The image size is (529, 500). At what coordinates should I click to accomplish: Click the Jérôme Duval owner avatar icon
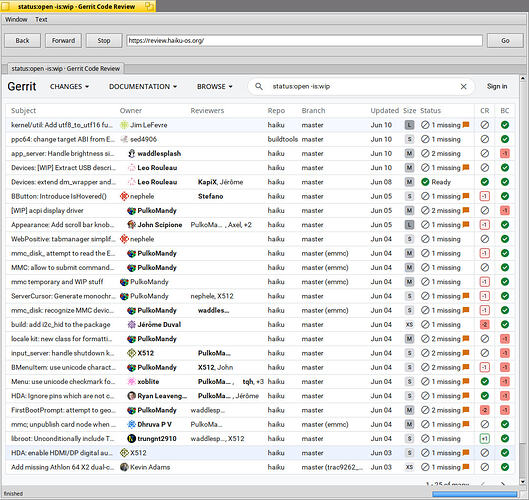(132, 325)
